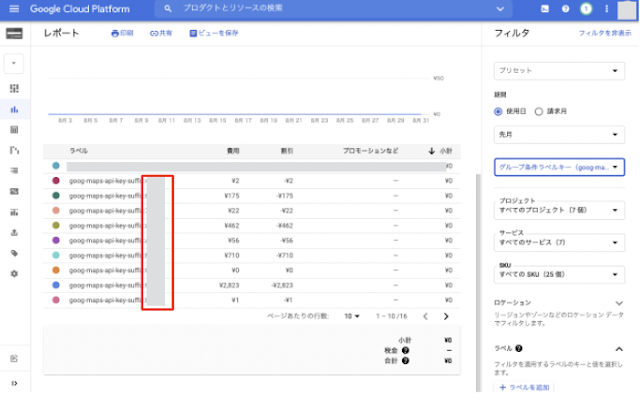Expand the collapsed sidebar with arrow icon
640x410 pixels.
(x=14, y=383)
